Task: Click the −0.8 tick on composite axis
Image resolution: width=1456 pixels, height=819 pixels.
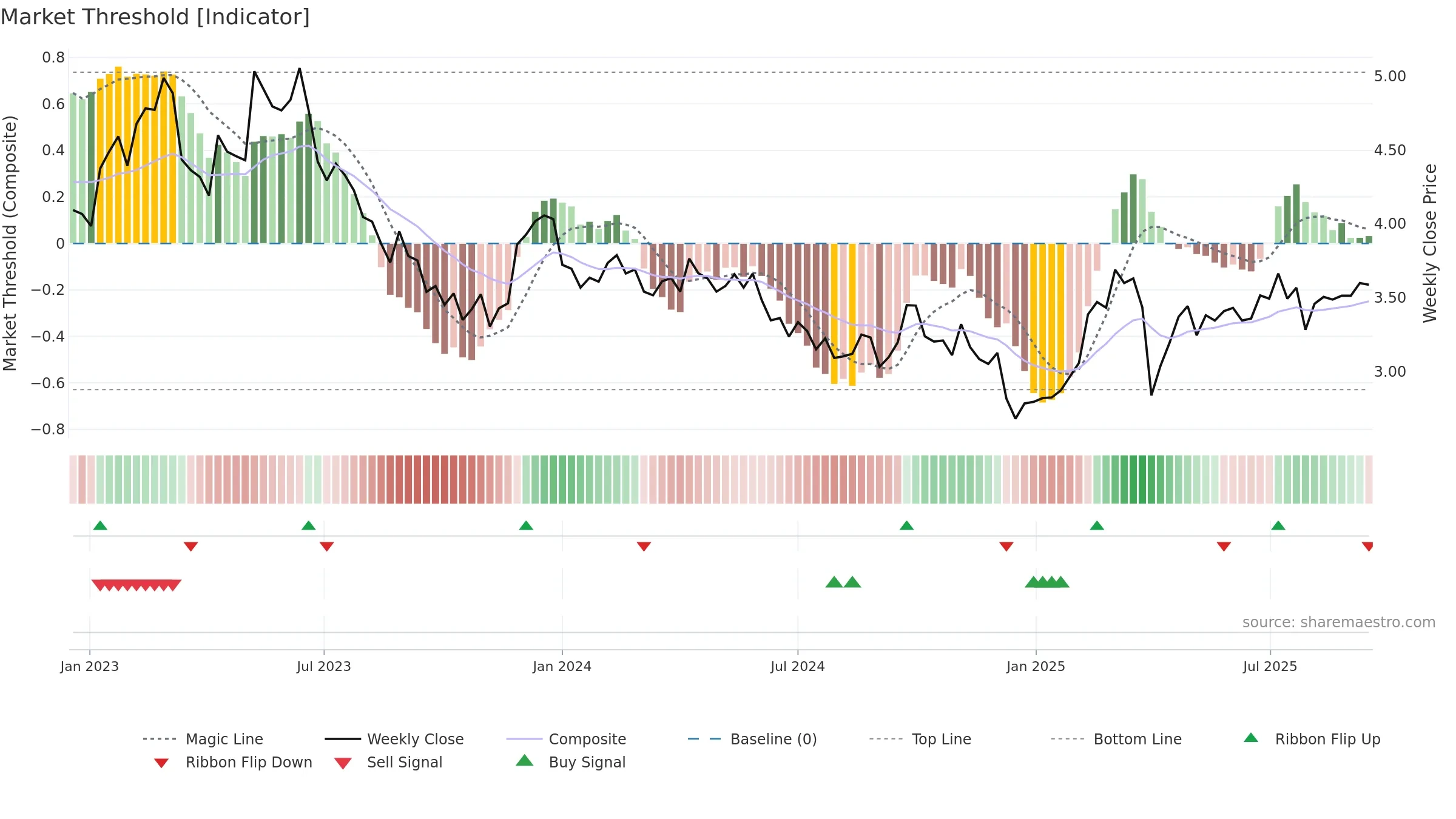Action: tap(48, 430)
